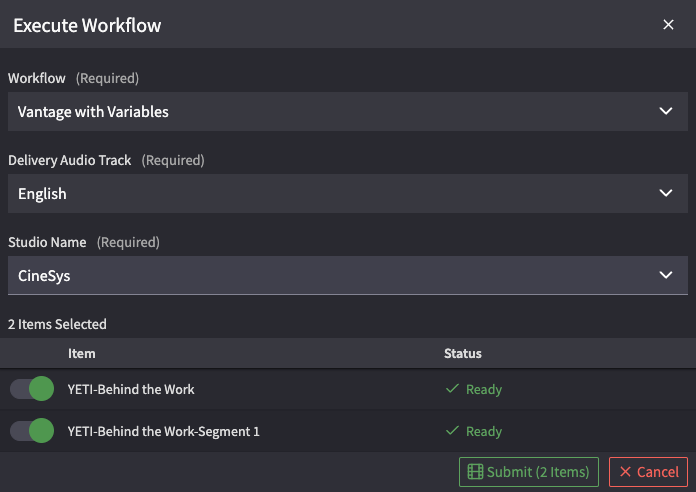Viewport: 696px width, 492px height.
Task: Disable the YETI-Behind the Work-Segment 1 switch
Action: (x=32, y=431)
